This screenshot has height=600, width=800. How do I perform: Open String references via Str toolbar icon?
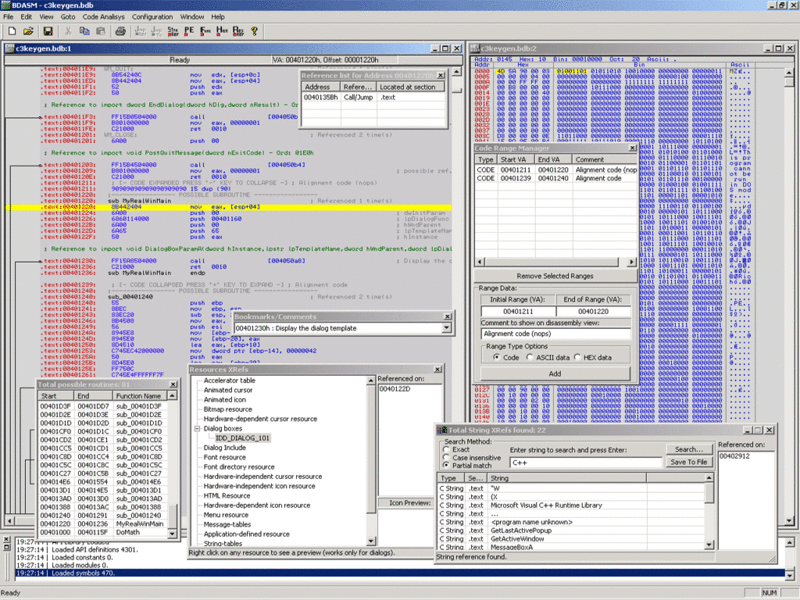click(x=173, y=31)
